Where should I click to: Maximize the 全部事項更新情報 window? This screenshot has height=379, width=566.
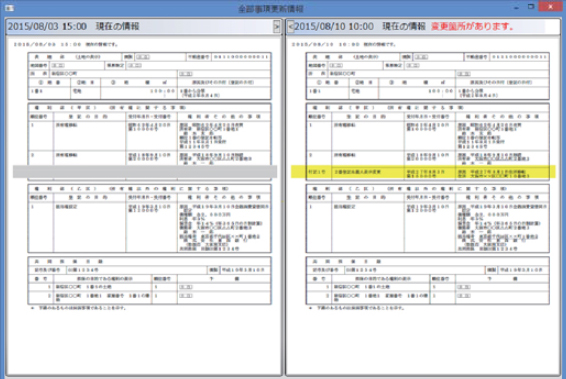tap(531, 7)
